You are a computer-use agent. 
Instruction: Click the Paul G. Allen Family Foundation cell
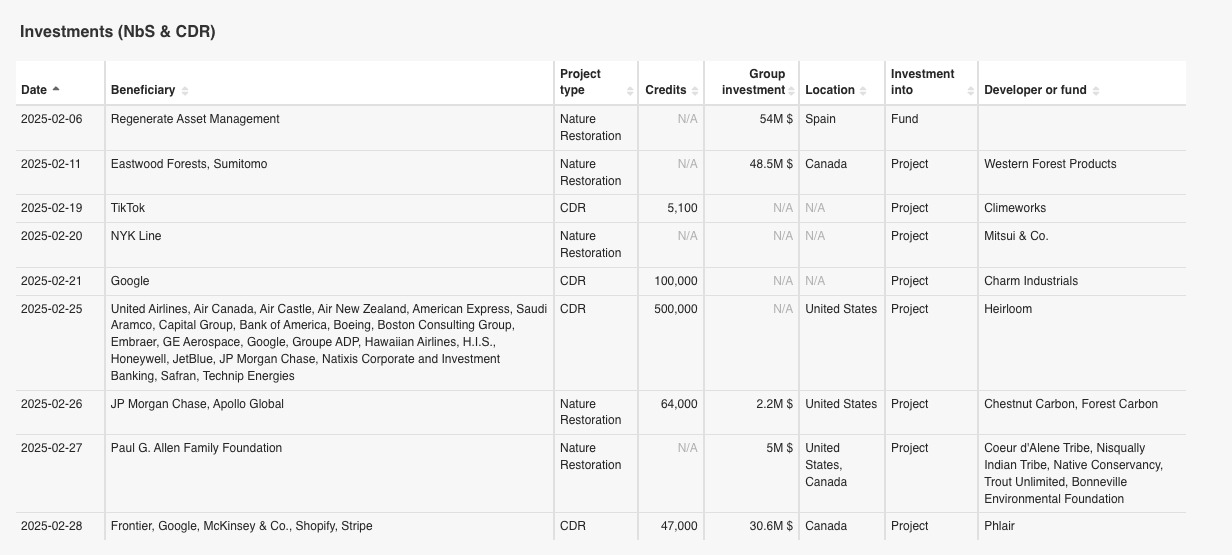[196, 448]
